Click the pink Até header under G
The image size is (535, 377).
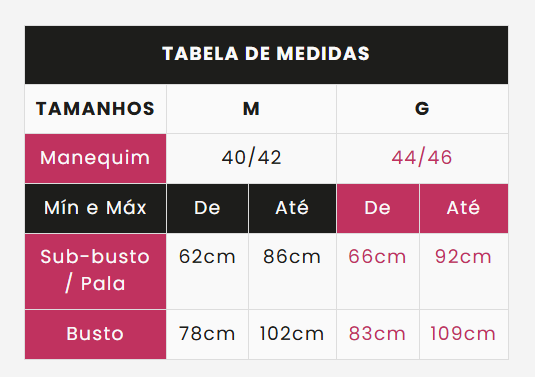click(x=464, y=208)
